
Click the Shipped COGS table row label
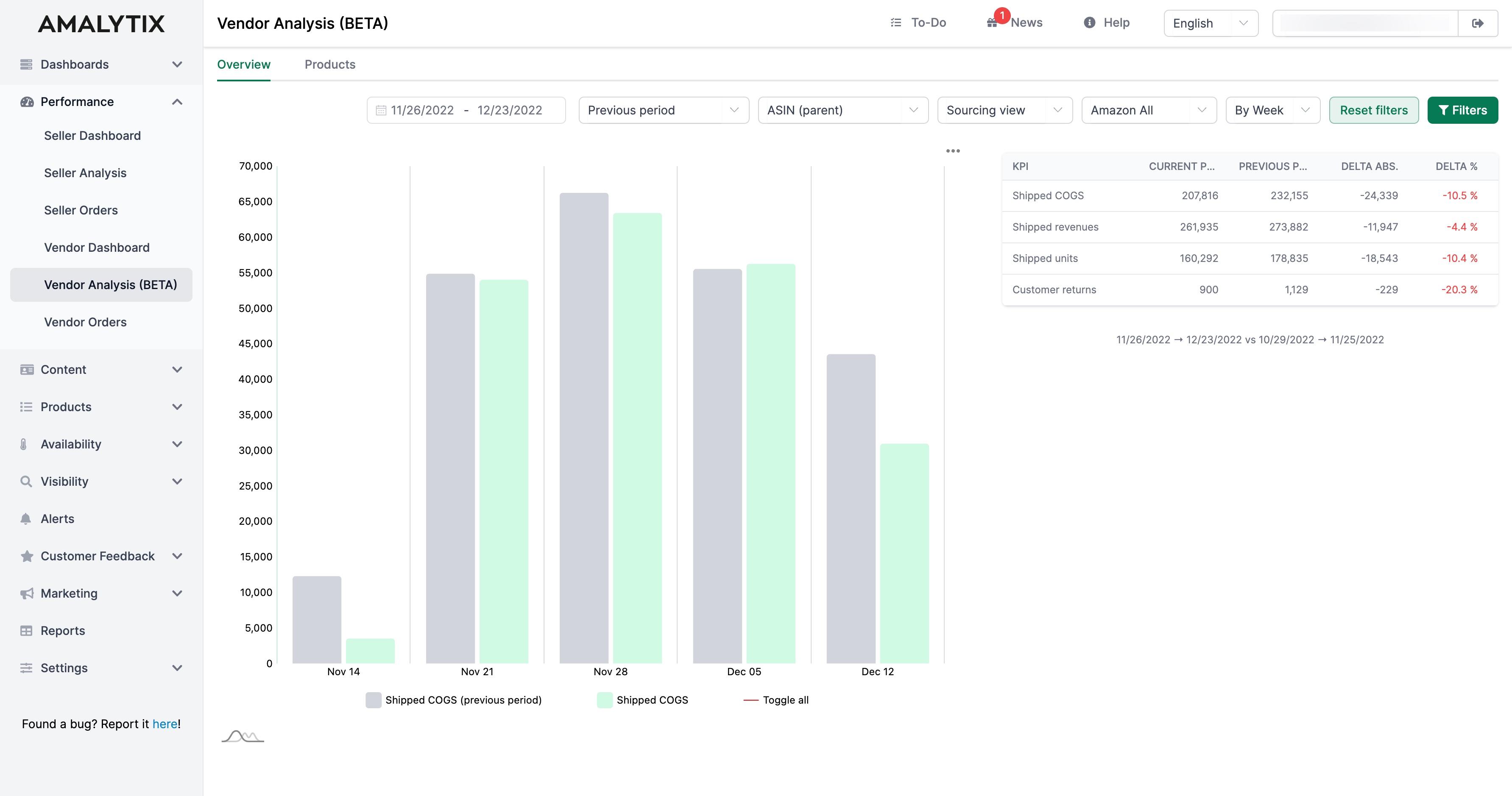coord(1048,196)
